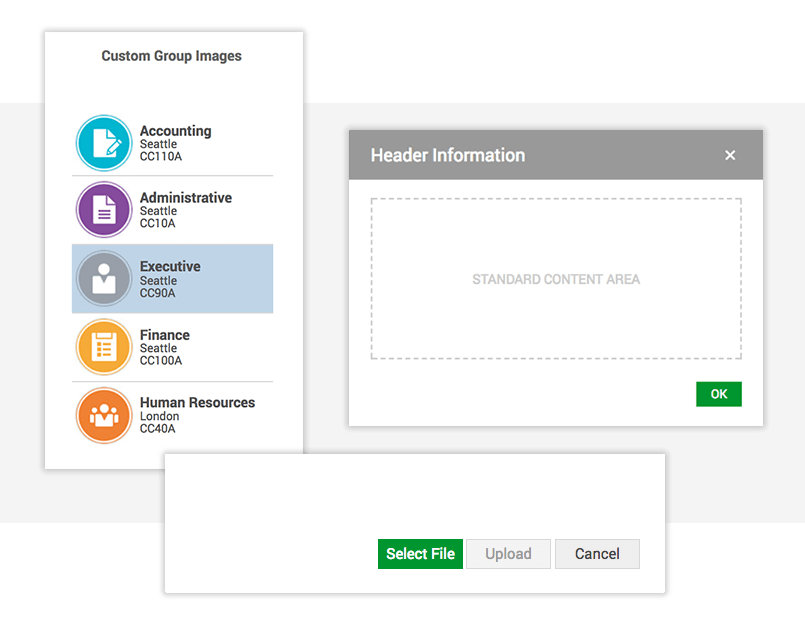Screen dimensions: 805x624
Task: Click the orange Human Resources group icon
Action: (104, 415)
